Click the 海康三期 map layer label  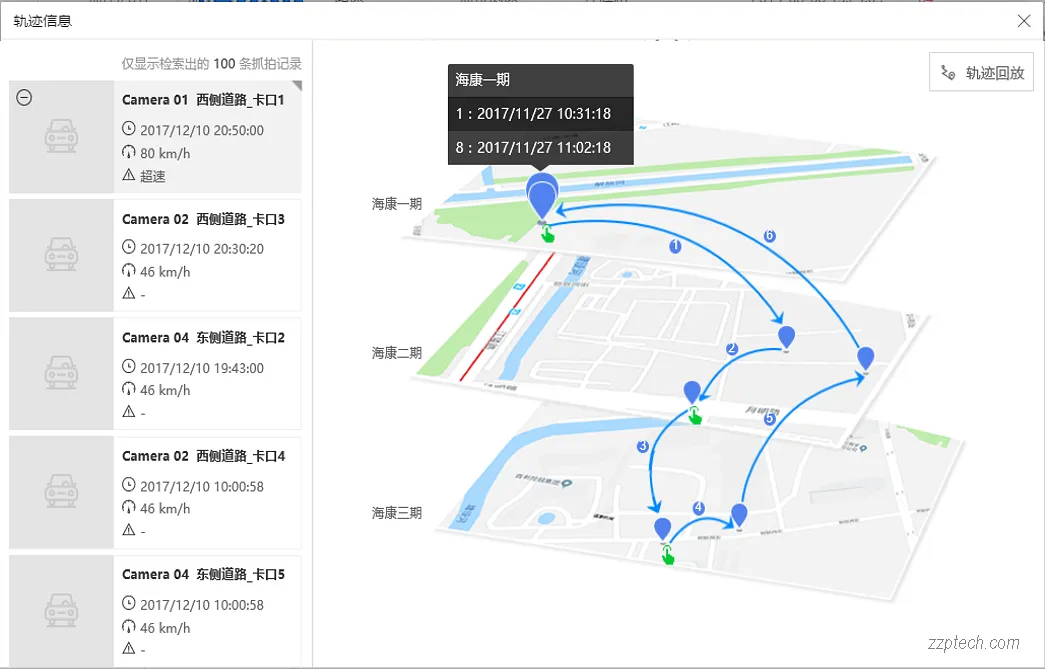click(397, 513)
